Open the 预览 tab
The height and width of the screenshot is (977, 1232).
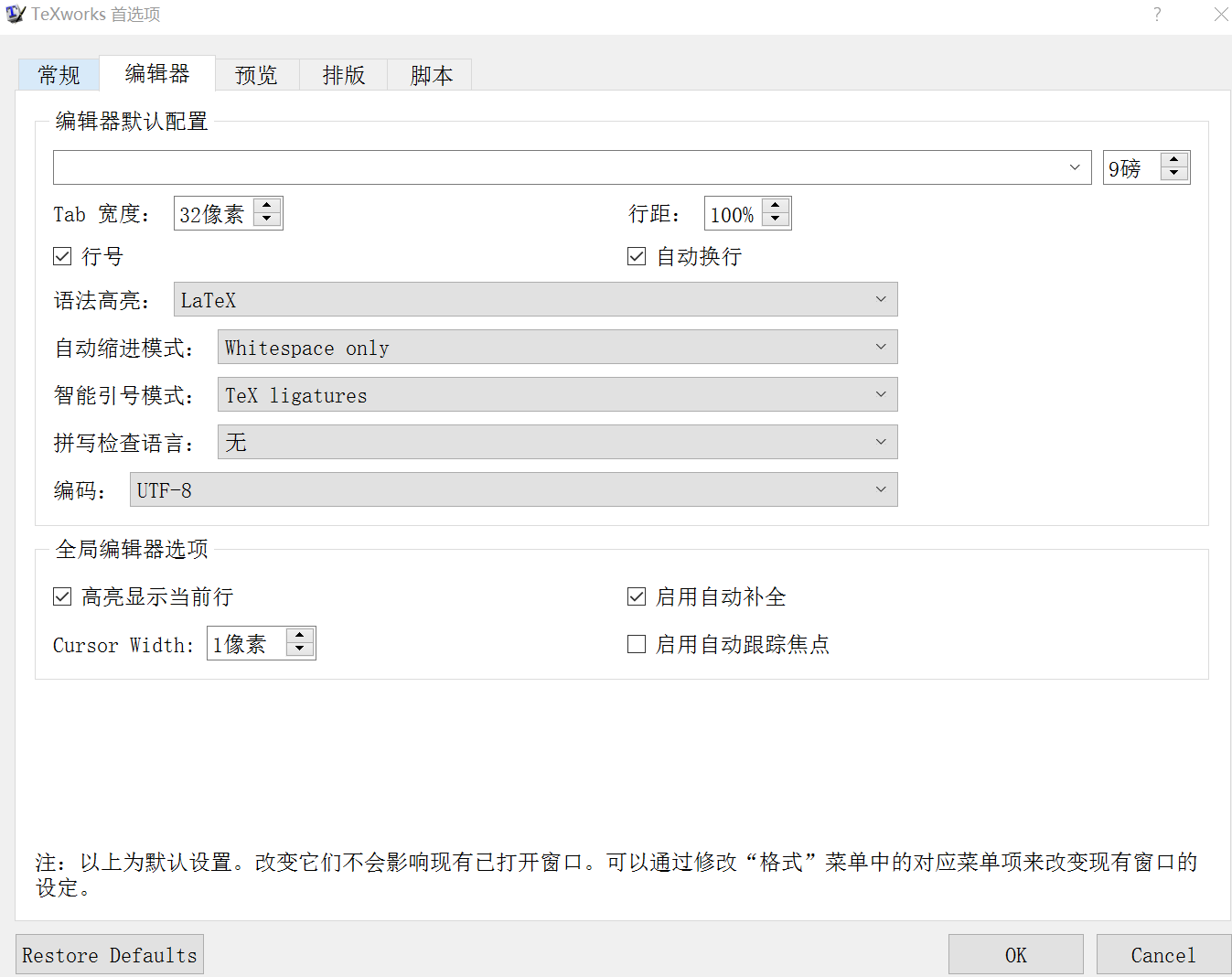tap(257, 74)
